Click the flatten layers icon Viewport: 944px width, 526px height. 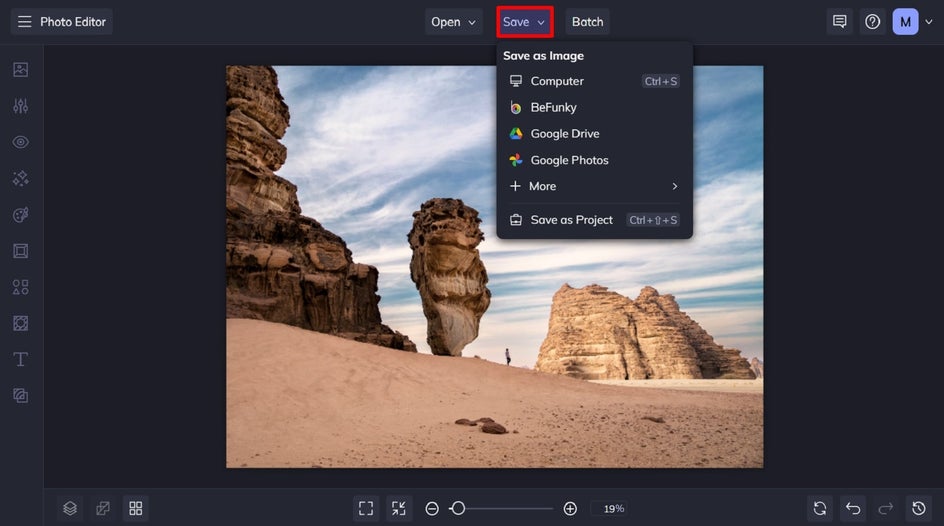click(103, 509)
